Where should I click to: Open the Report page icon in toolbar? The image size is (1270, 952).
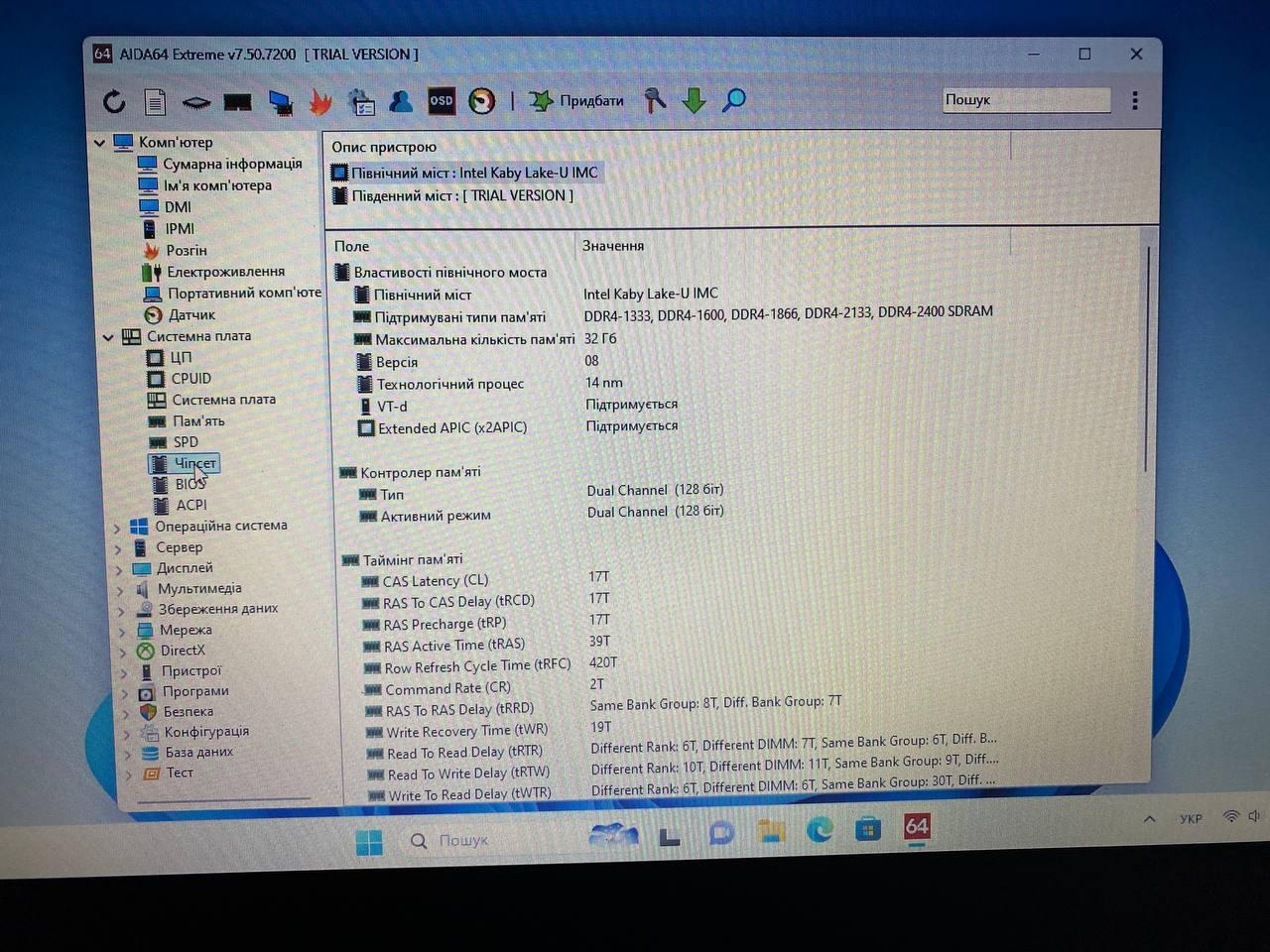tap(155, 101)
